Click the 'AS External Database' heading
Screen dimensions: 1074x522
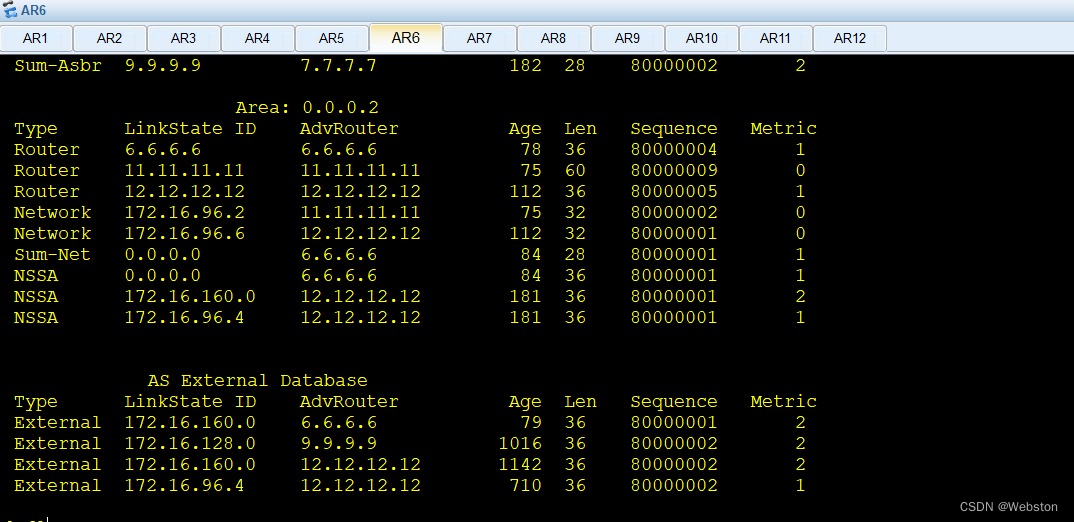coord(258,380)
